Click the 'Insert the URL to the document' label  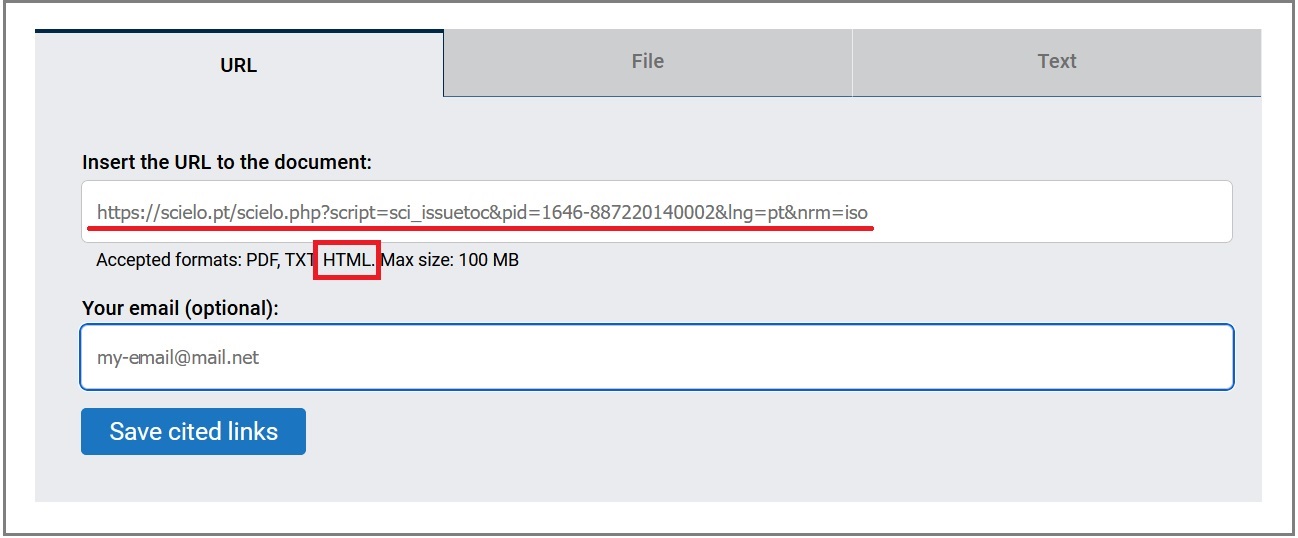227,162
